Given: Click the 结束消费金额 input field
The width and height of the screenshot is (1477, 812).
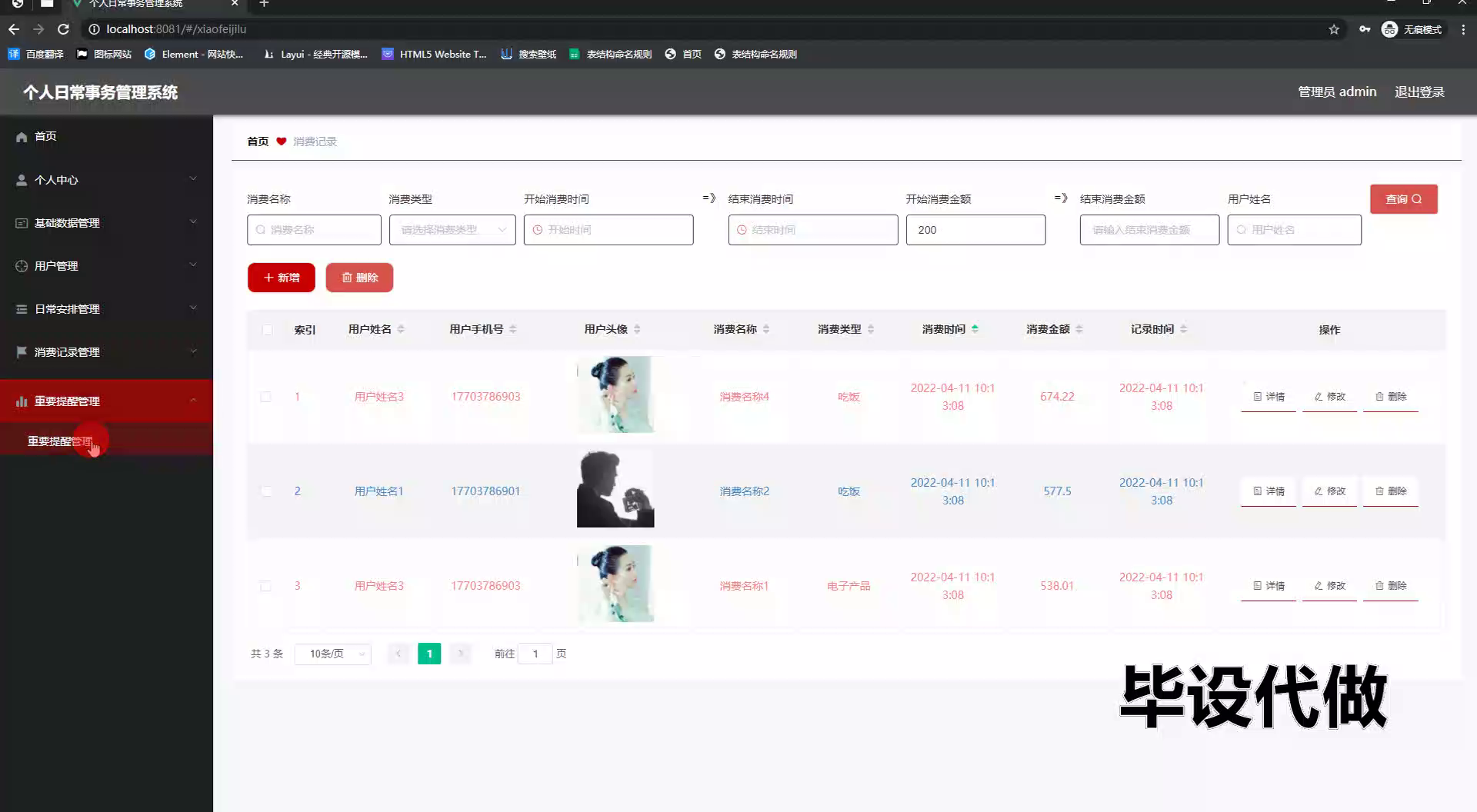Looking at the screenshot, I should point(1149,230).
